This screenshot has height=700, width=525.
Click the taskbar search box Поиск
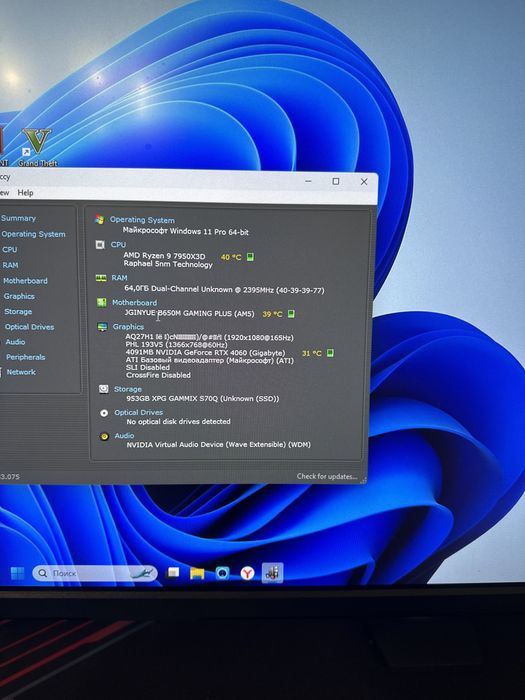point(95,573)
